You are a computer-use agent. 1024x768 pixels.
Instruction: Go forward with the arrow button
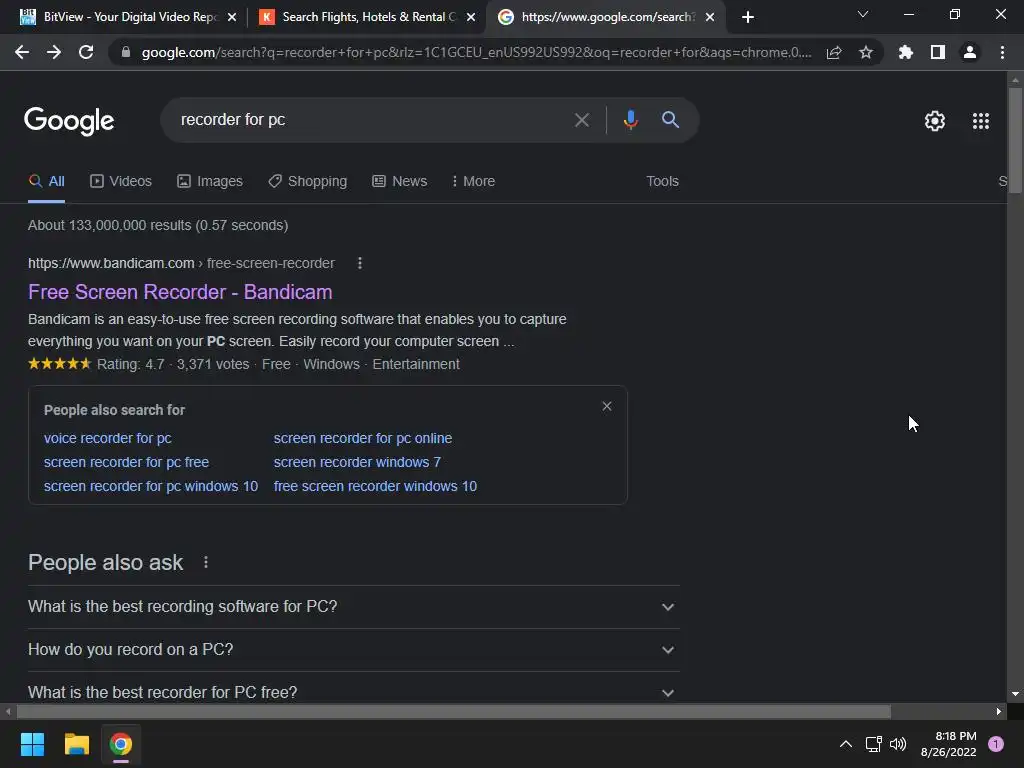(54, 52)
